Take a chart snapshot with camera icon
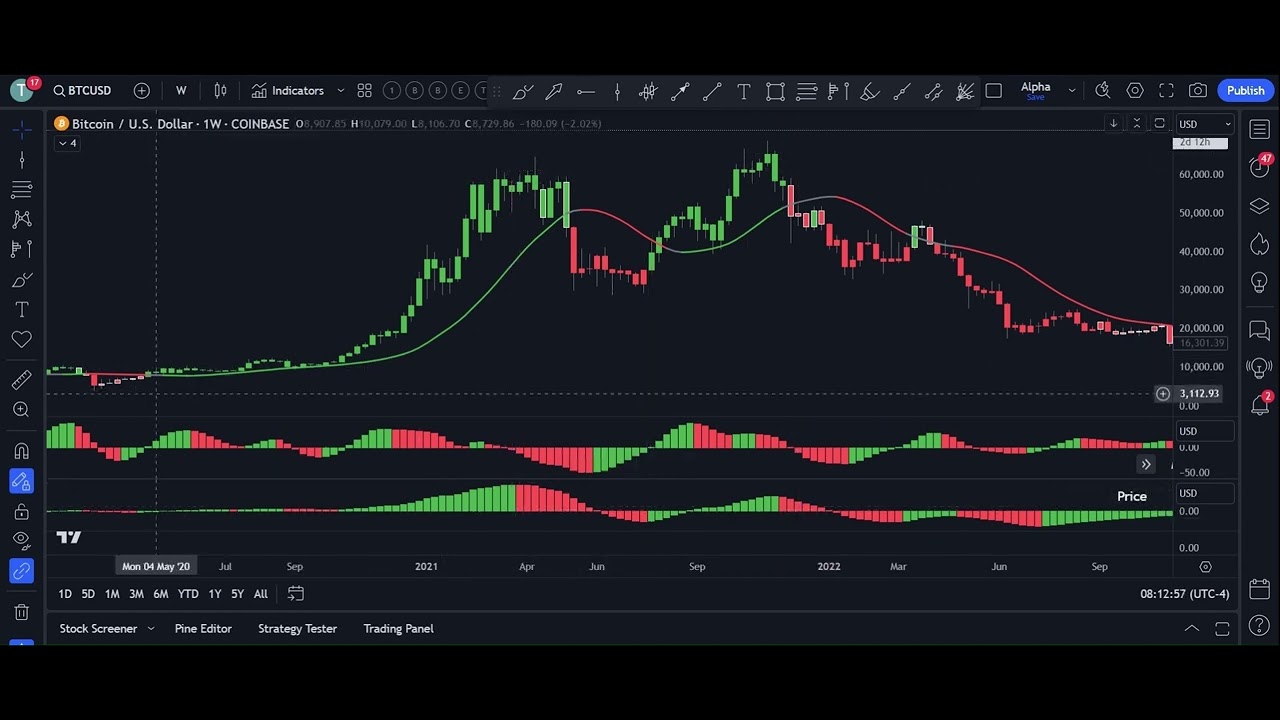Viewport: 1280px width, 720px height. [1198, 91]
